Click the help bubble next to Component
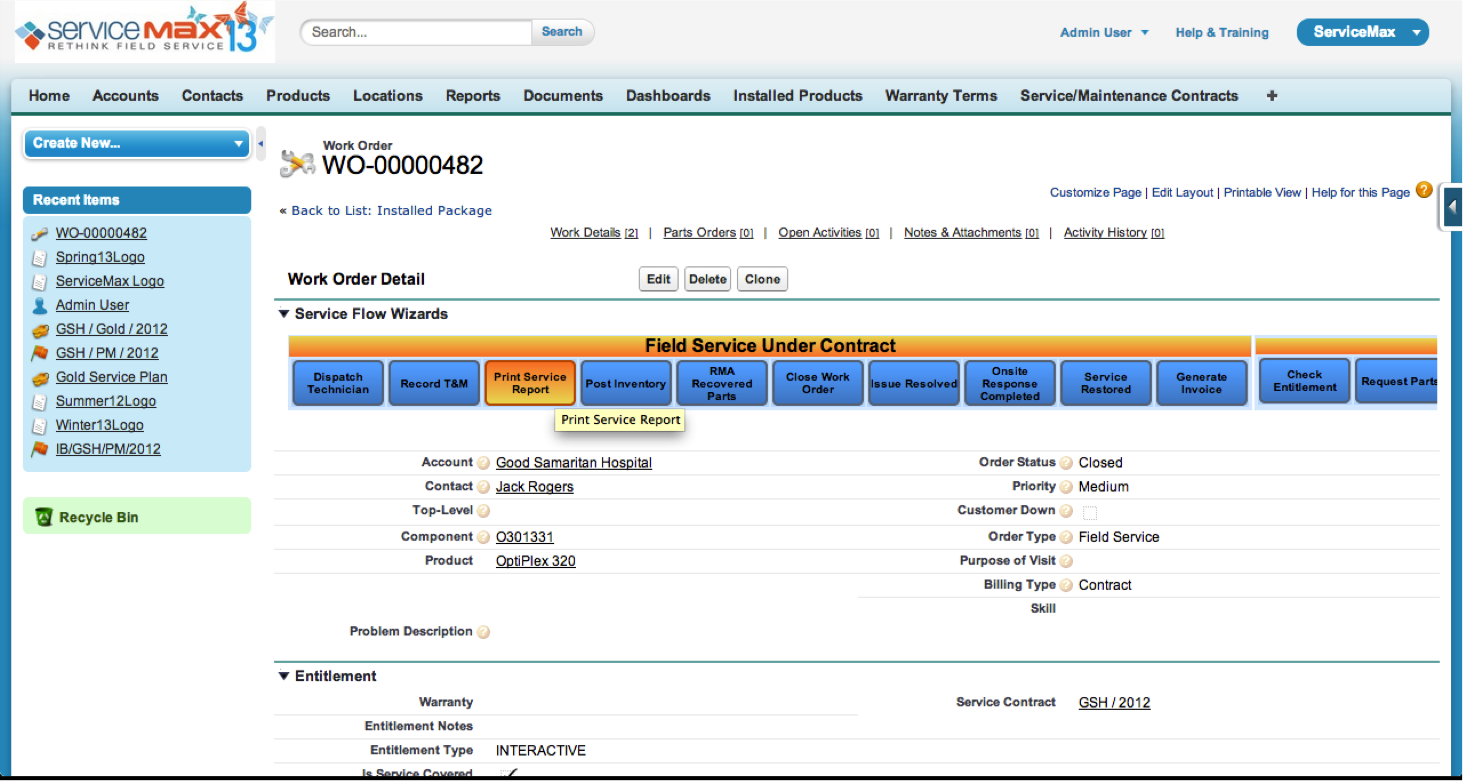1463x781 pixels. click(x=484, y=537)
